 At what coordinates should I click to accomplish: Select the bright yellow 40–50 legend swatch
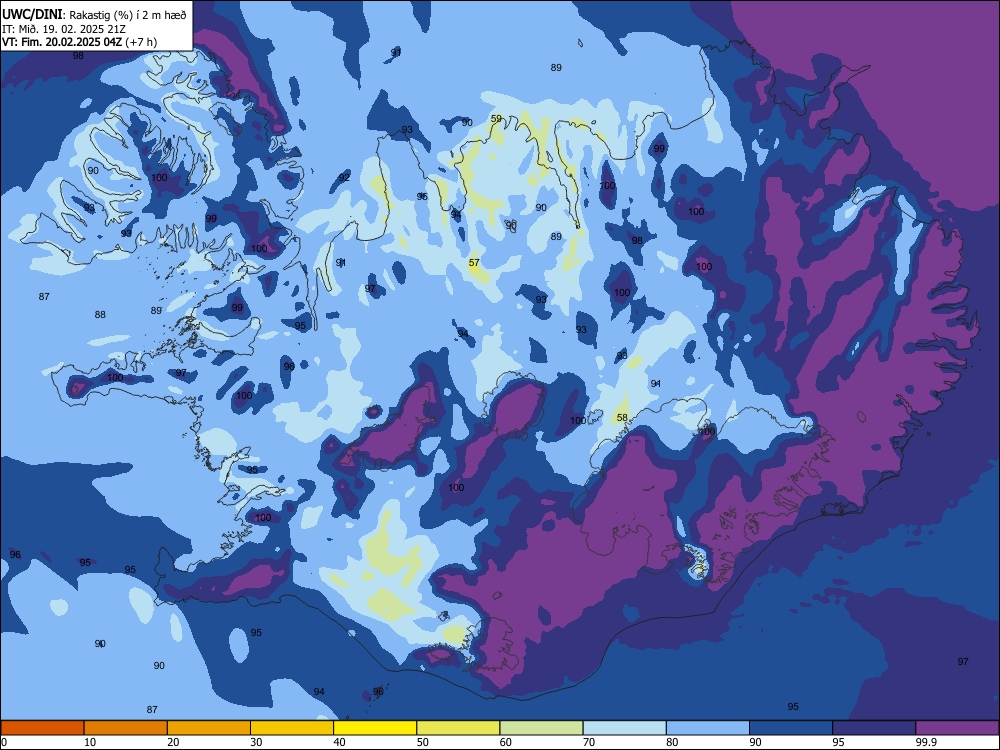(375, 728)
